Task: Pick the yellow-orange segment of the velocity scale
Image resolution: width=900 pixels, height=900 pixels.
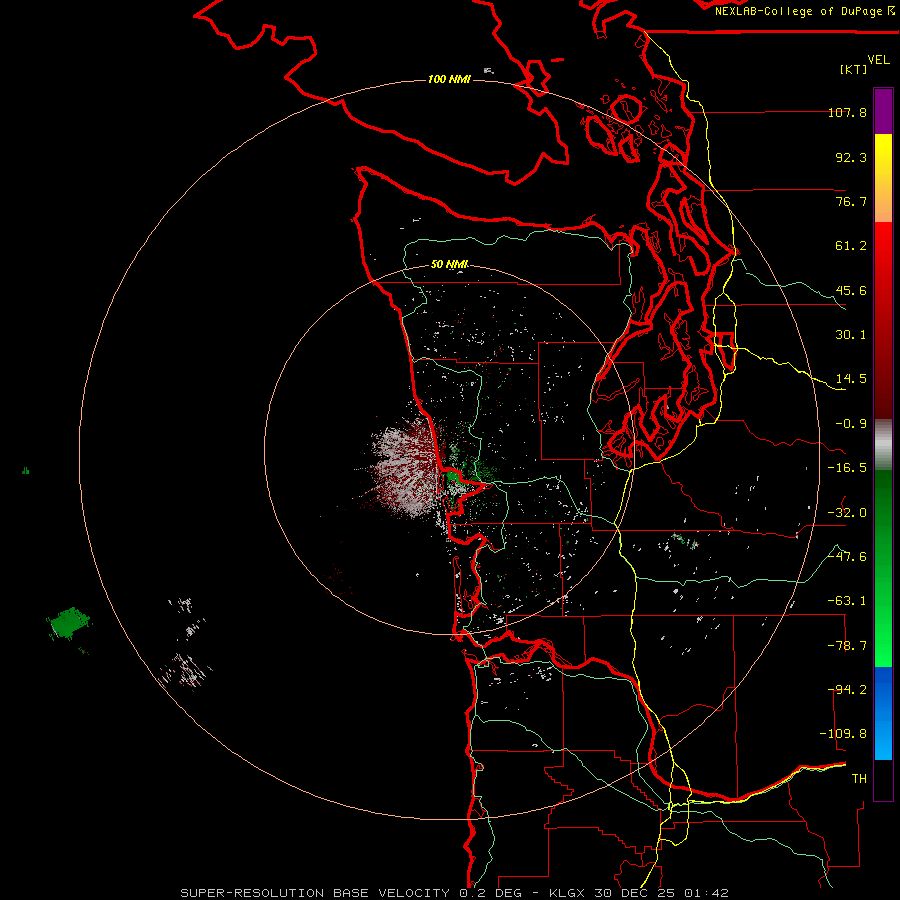Action: (883, 179)
